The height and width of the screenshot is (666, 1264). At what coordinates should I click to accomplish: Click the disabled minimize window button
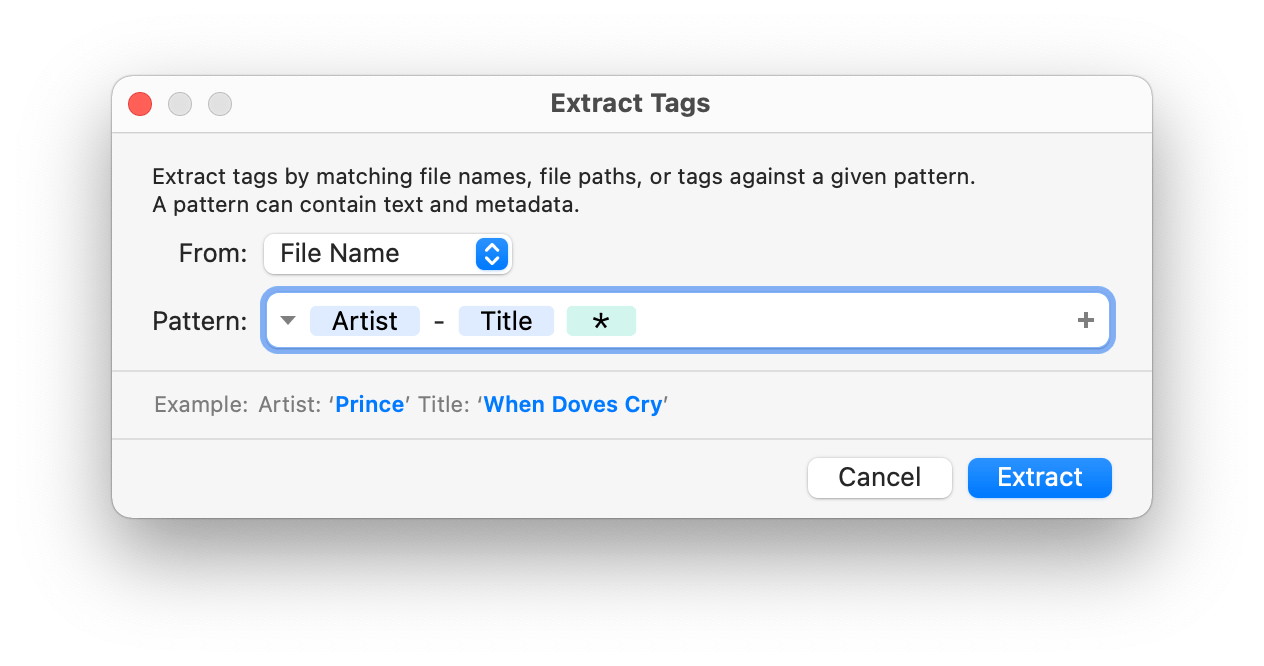[180, 103]
